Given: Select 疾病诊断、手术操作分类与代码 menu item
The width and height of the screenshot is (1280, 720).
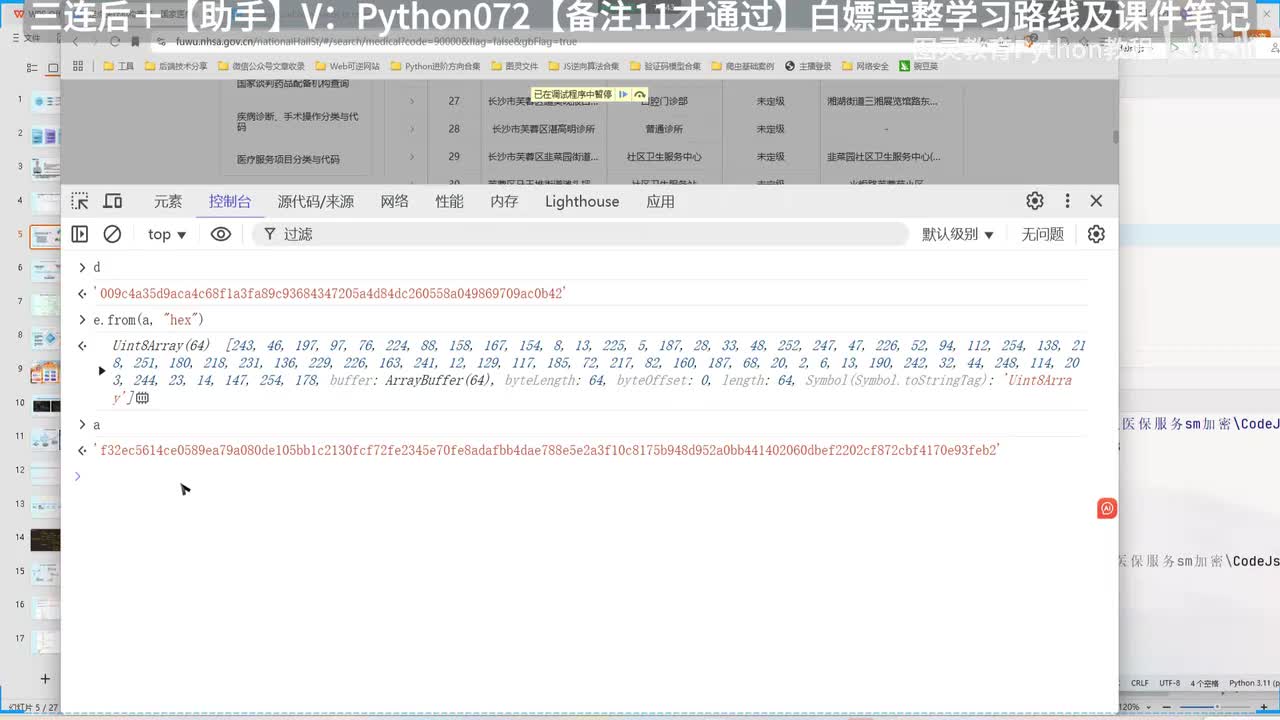Looking at the screenshot, I should (x=297, y=122).
